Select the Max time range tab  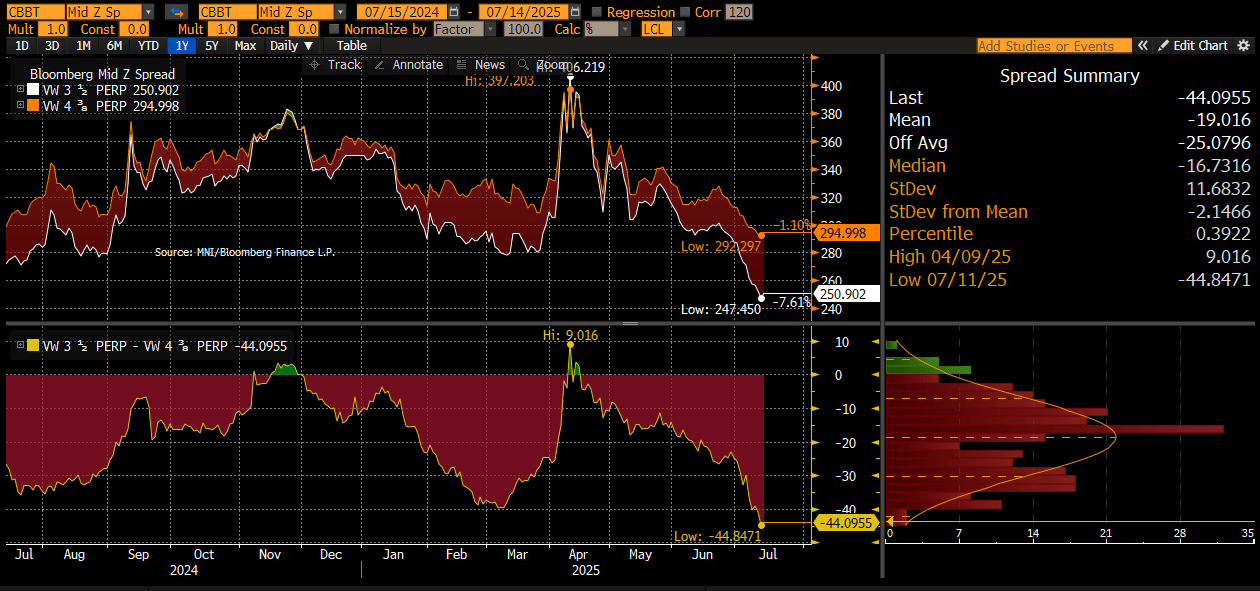(x=246, y=45)
